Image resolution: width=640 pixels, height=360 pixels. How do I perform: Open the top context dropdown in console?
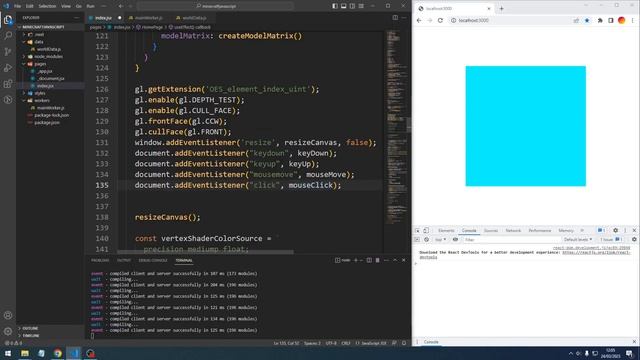(x=440, y=240)
